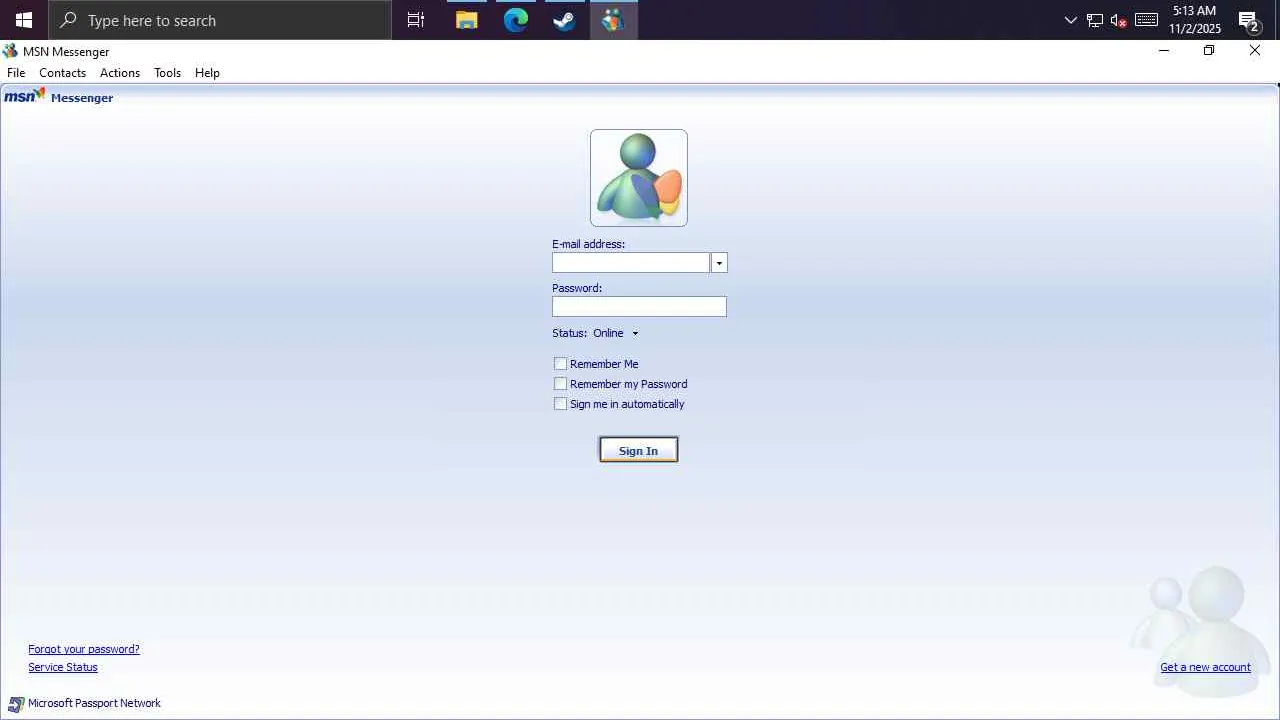
Task: Follow the Forgot your password link
Action: pyautogui.click(x=84, y=649)
